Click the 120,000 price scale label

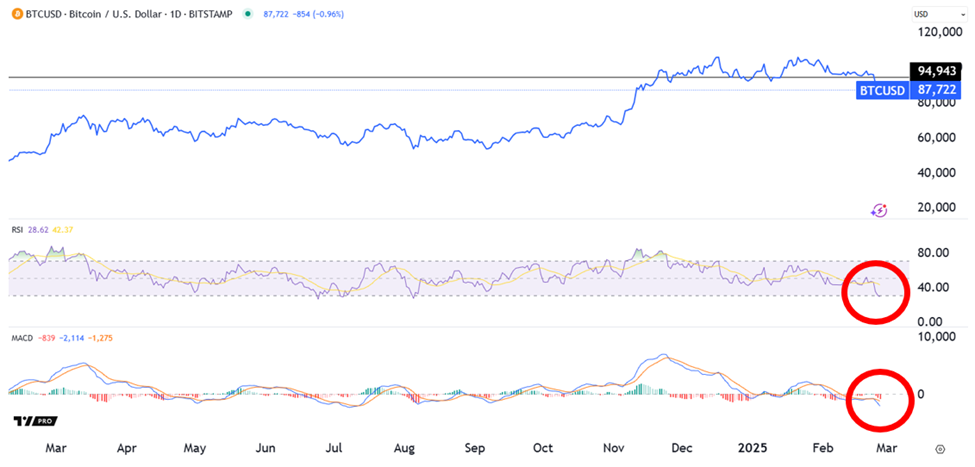click(x=940, y=33)
